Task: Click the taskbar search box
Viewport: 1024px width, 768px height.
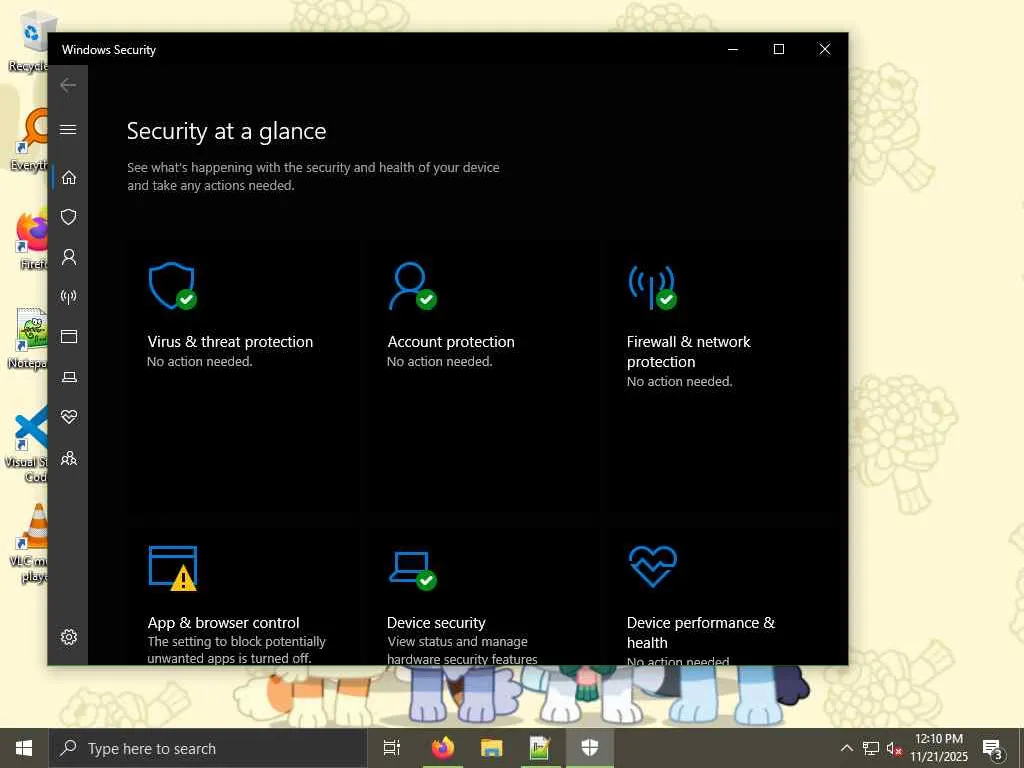Action: click(208, 748)
